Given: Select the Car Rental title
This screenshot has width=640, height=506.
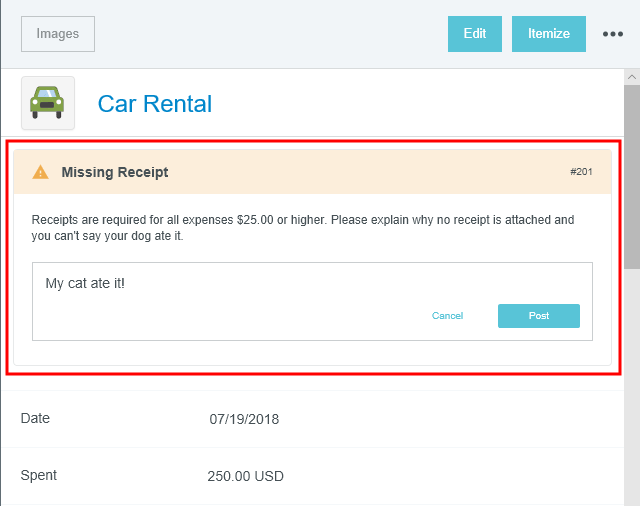Looking at the screenshot, I should coord(154,104).
